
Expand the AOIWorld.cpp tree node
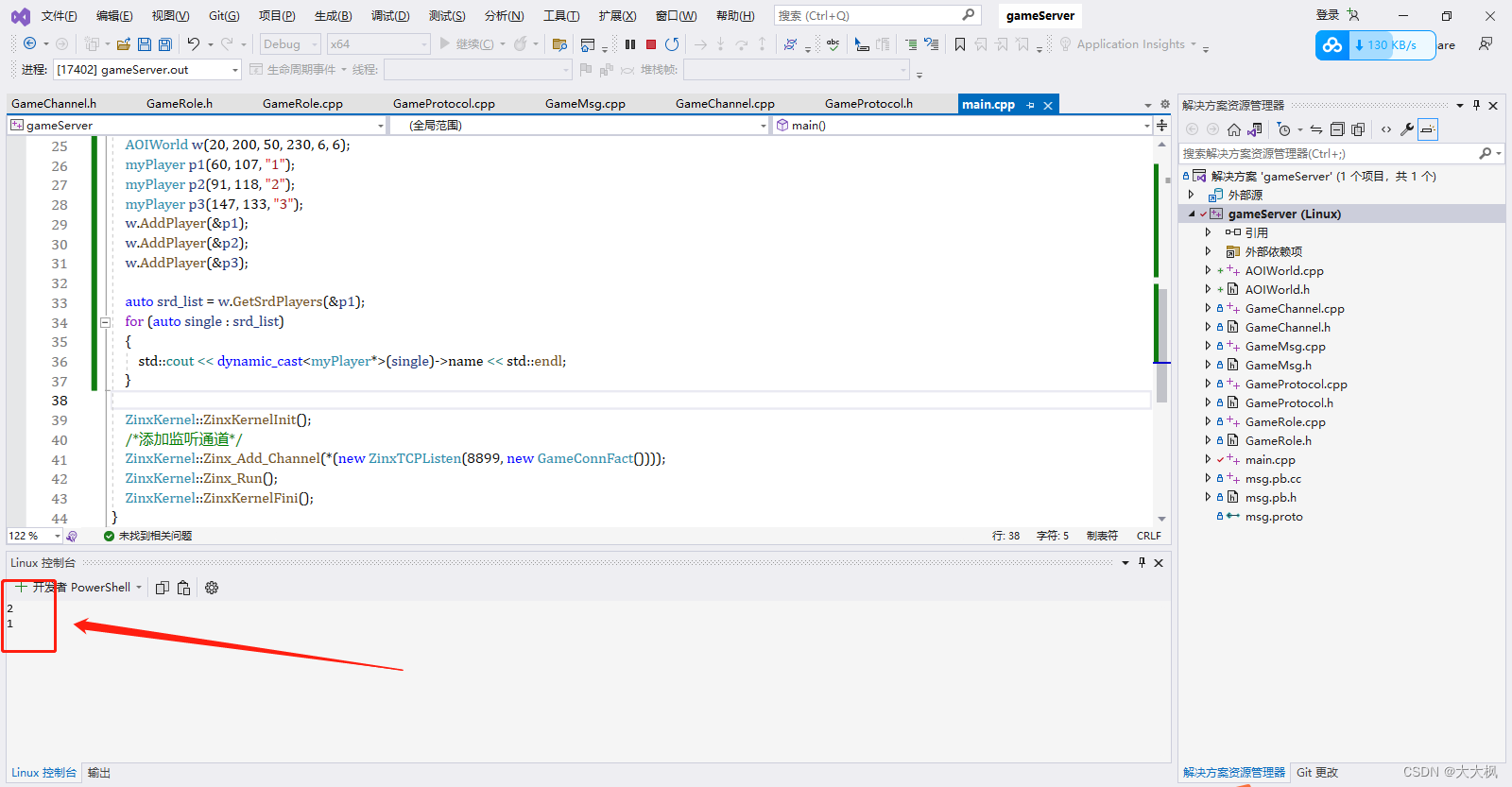click(x=1208, y=270)
